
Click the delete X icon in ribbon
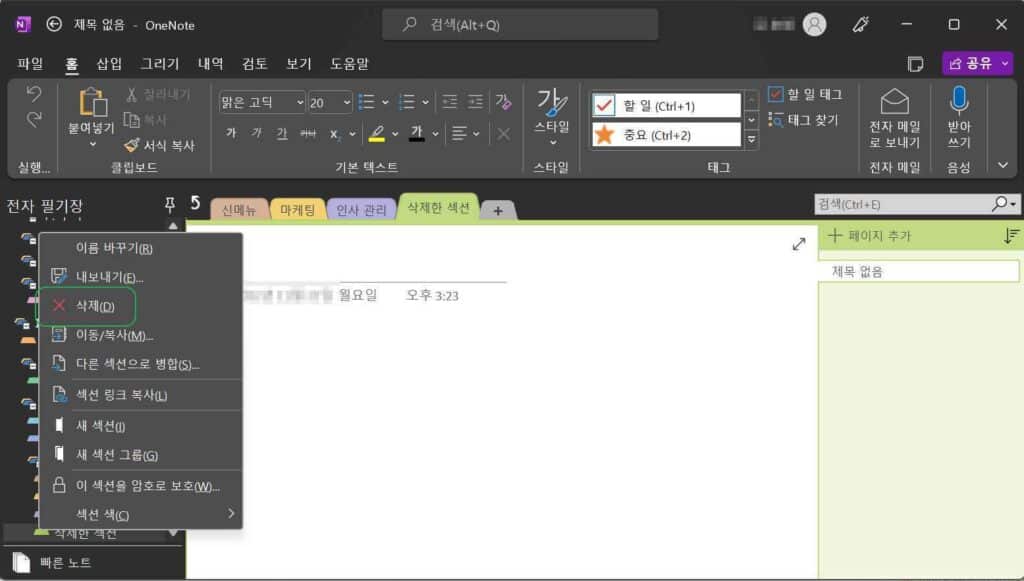pos(504,134)
